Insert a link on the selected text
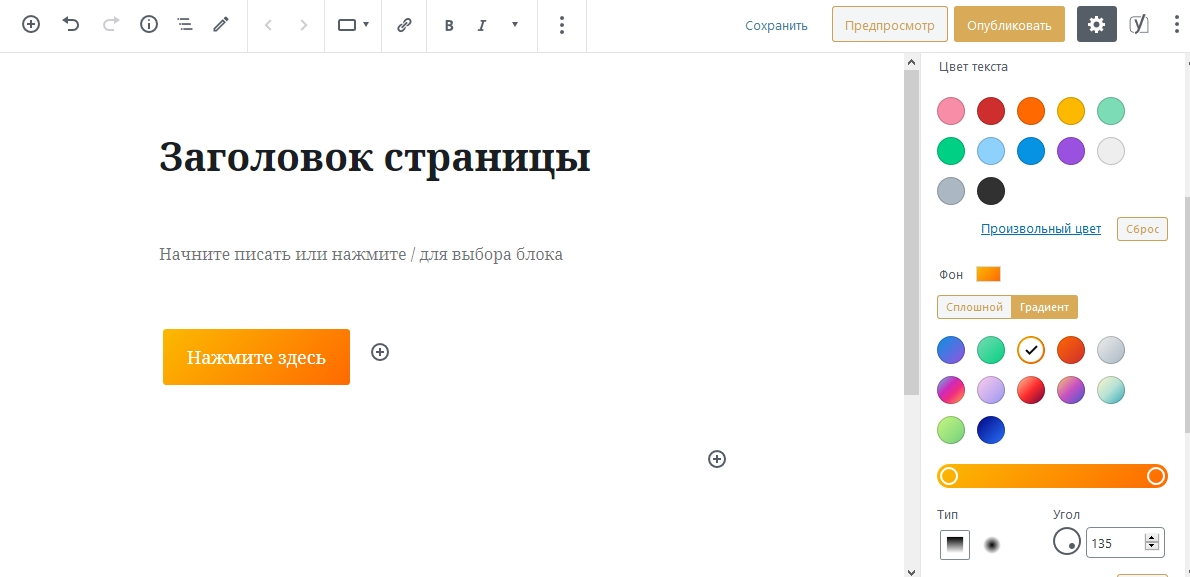This screenshot has width=1190, height=577. [x=404, y=24]
